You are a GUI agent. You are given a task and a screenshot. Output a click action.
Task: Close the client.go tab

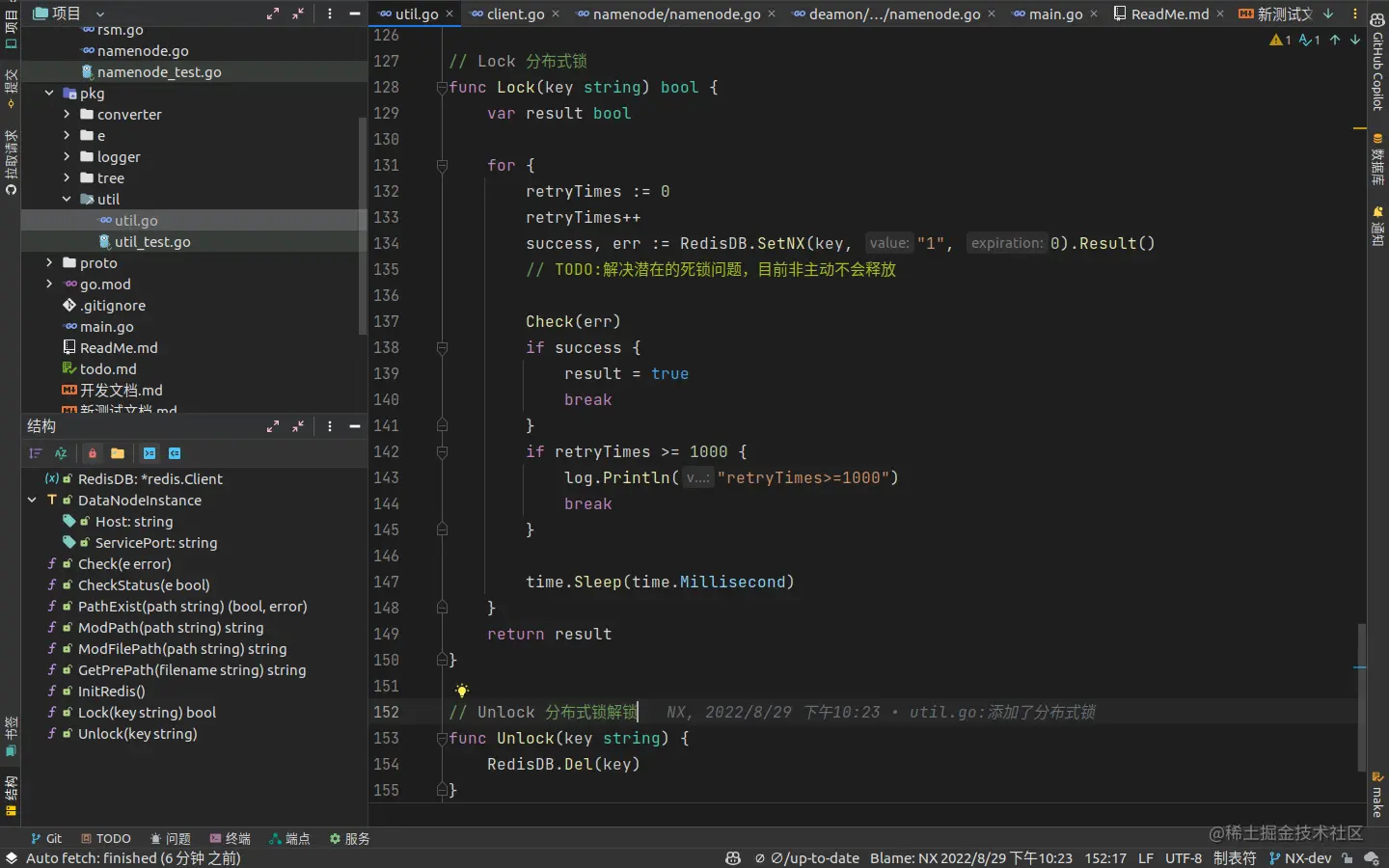pos(556,14)
